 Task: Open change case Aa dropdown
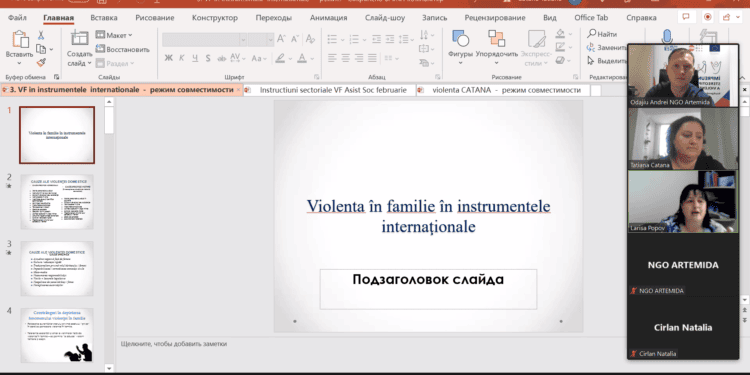tap(259, 58)
